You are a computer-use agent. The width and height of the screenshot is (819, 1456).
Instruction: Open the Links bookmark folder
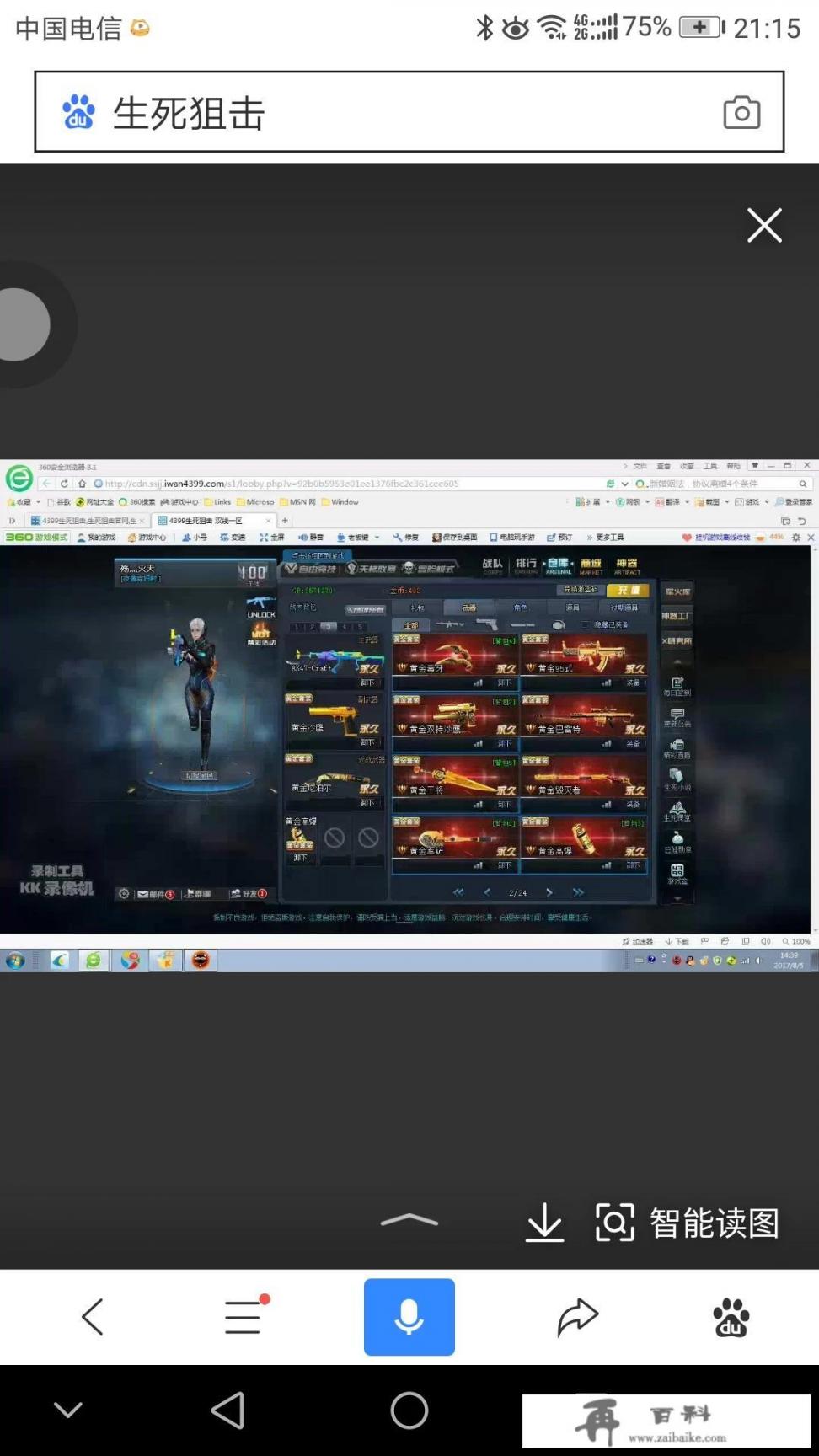point(217,502)
